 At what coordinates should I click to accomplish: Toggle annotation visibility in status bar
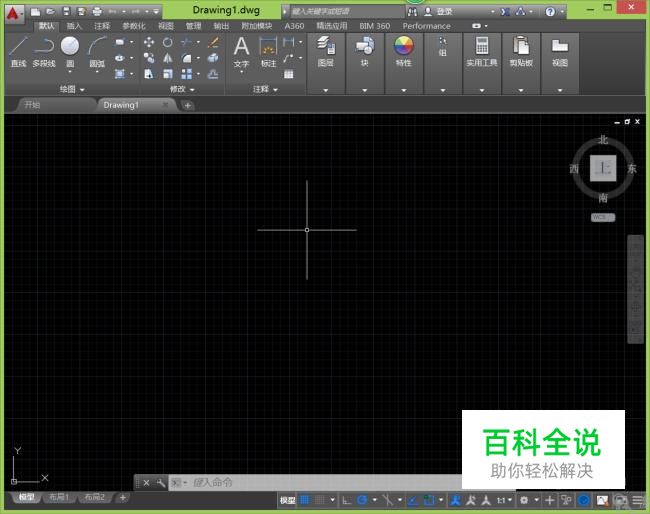coord(456,500)
